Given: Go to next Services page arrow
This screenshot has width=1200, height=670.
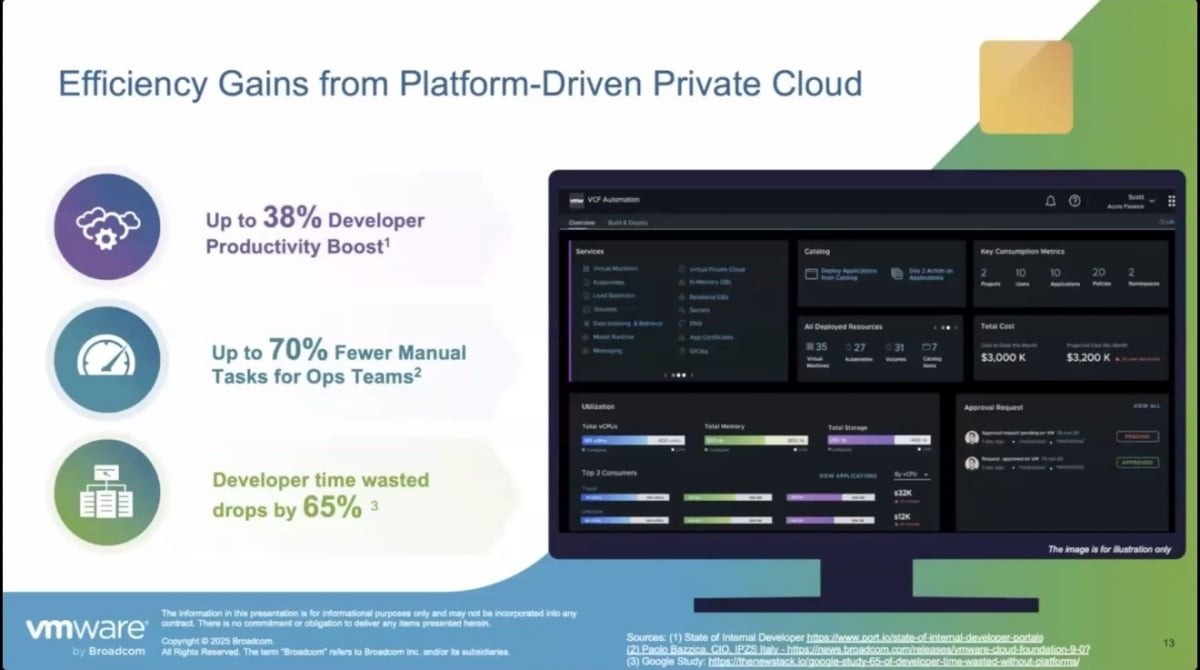Looking at the screenshot, I should [x=692, y=375].
